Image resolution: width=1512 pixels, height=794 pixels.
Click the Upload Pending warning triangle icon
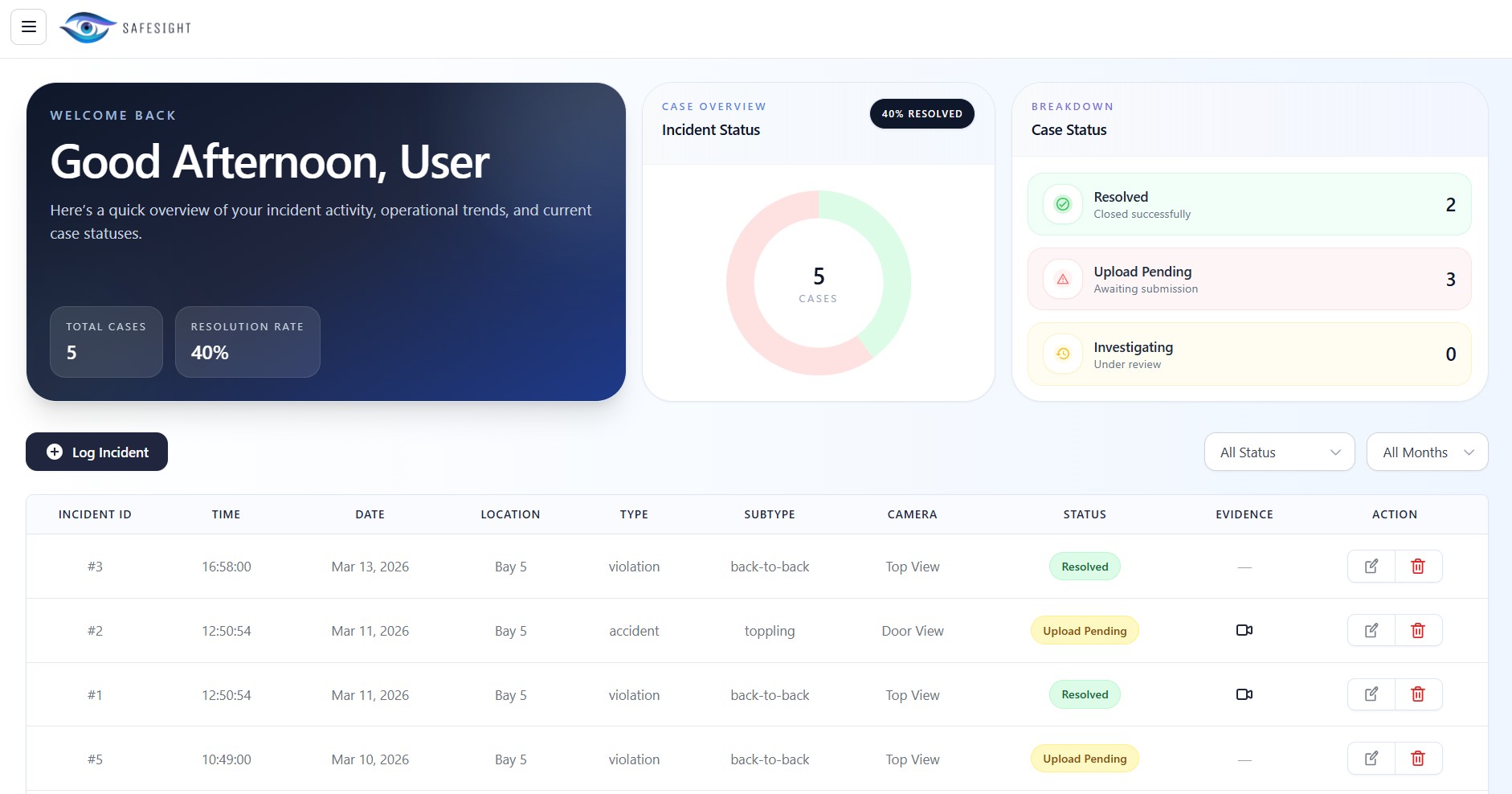pyautogui.click(x=1063, y=279)
